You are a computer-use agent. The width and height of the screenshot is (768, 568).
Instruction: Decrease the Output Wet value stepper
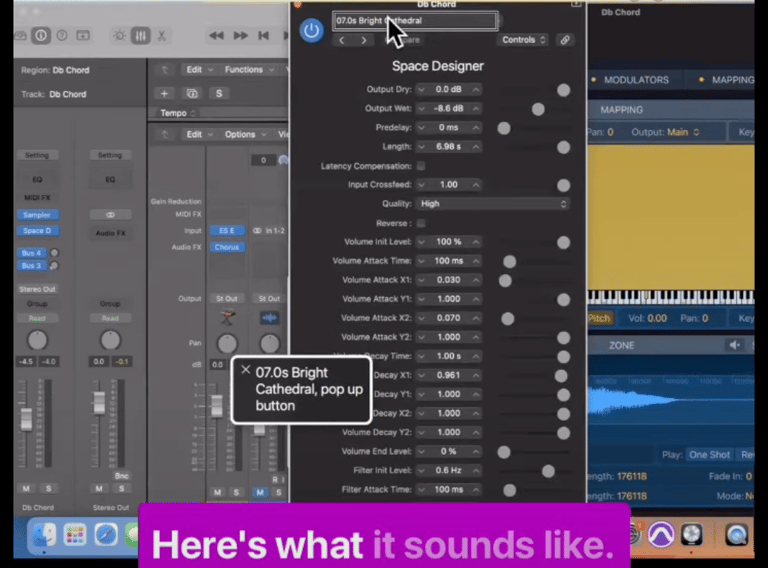pyautogui.click(x=421, y=109)
